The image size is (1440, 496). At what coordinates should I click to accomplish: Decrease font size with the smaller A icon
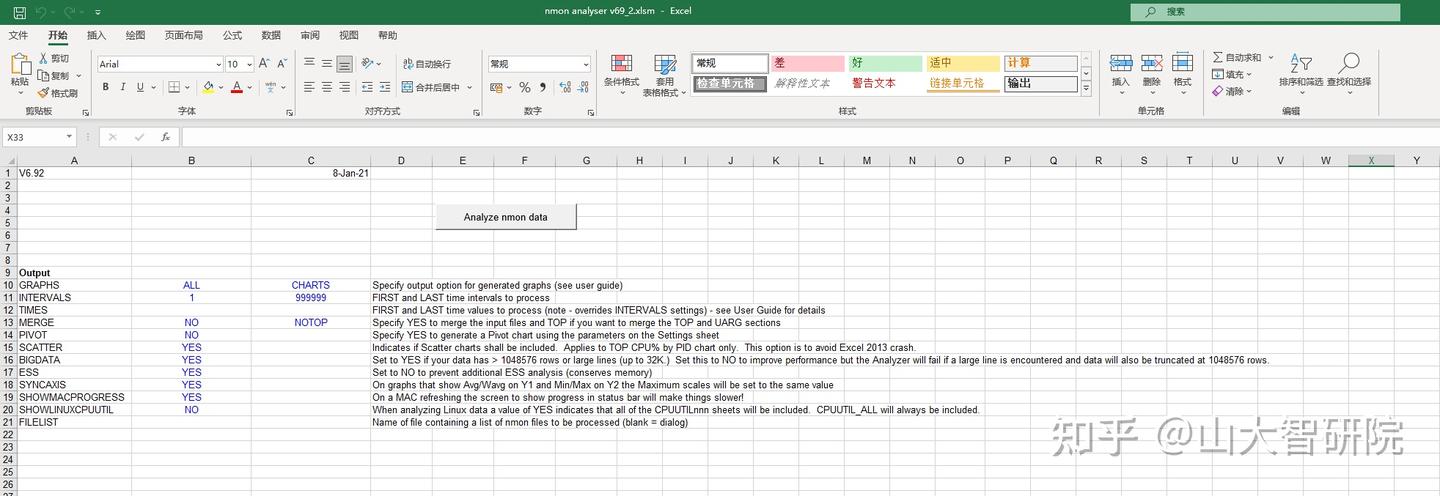tap(282, 63)
